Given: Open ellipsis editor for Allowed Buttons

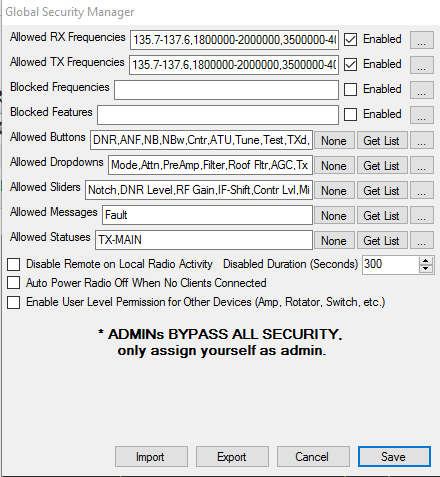Looking at the screenshot, I should click(422, 140).
